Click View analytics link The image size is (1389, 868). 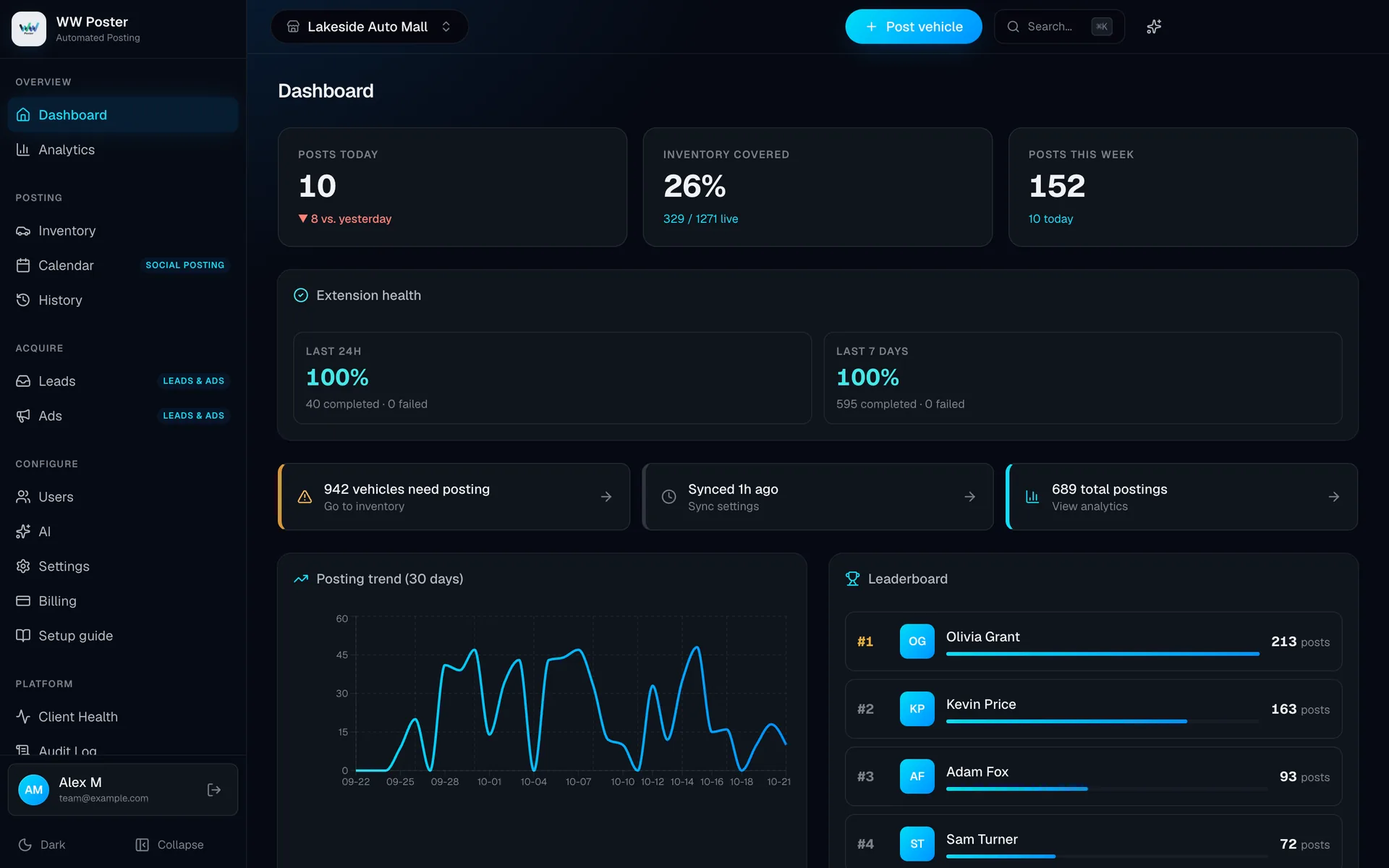click(x=1089, y=506)
